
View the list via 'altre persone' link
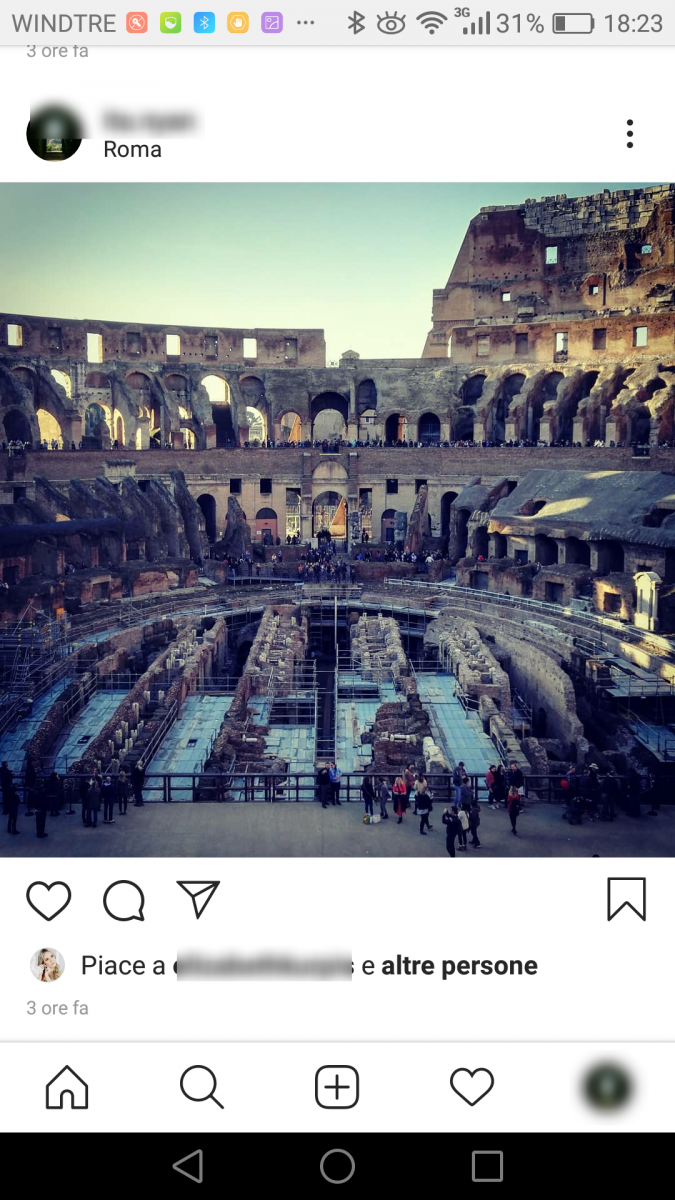tap(459, 966)
